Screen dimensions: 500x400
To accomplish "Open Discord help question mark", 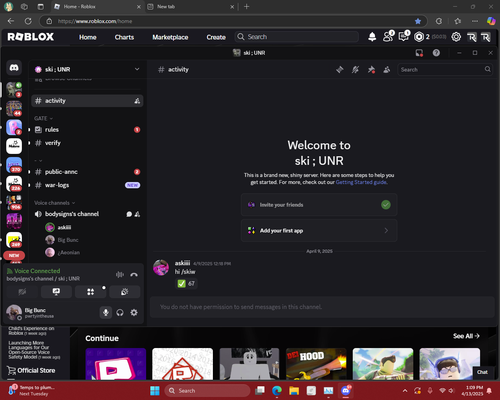I will pos(436,53).
